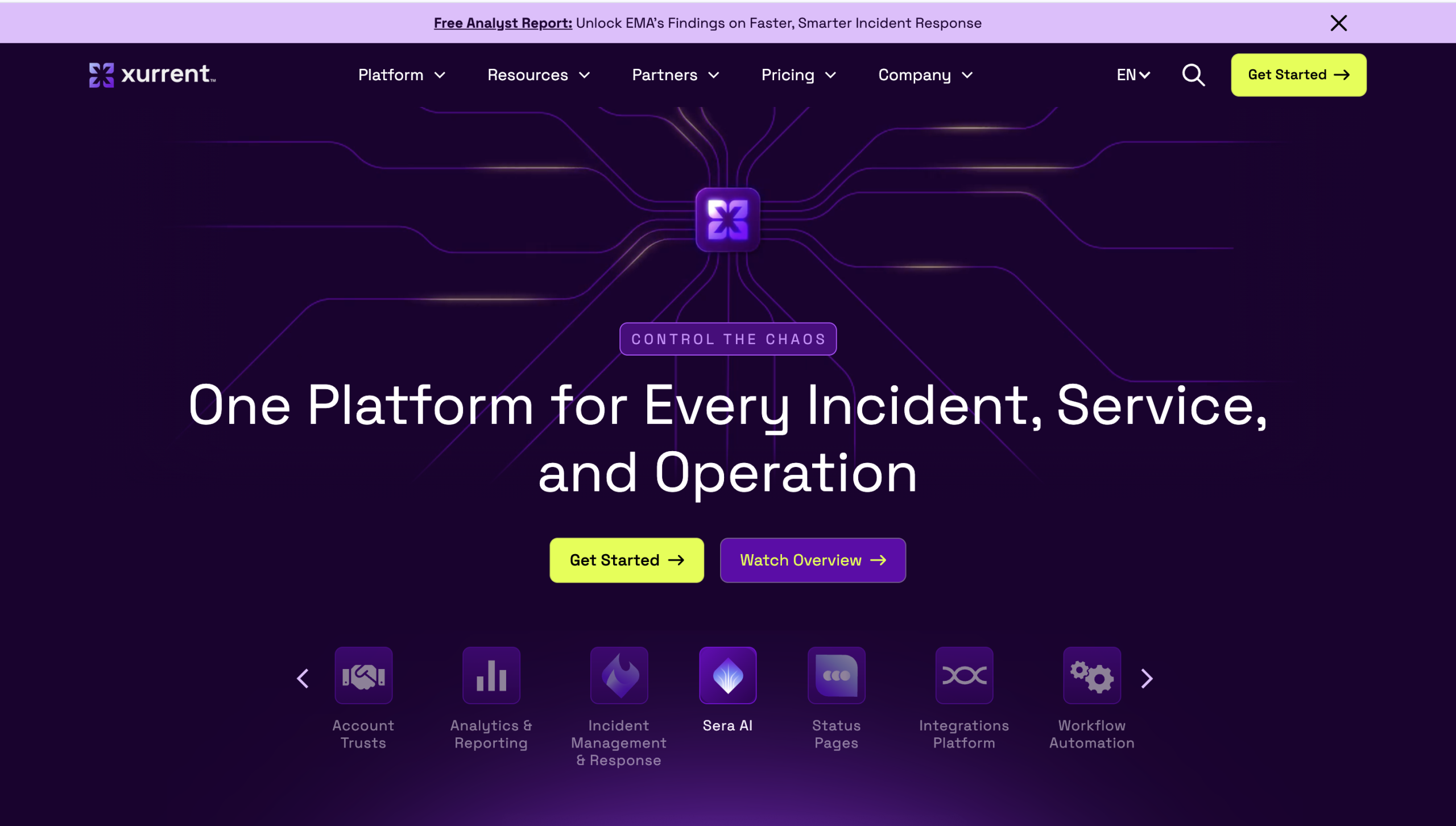Screen dimensions: 1456x826
Task: Expand the Resources dropdown
Action: (538, 75)
